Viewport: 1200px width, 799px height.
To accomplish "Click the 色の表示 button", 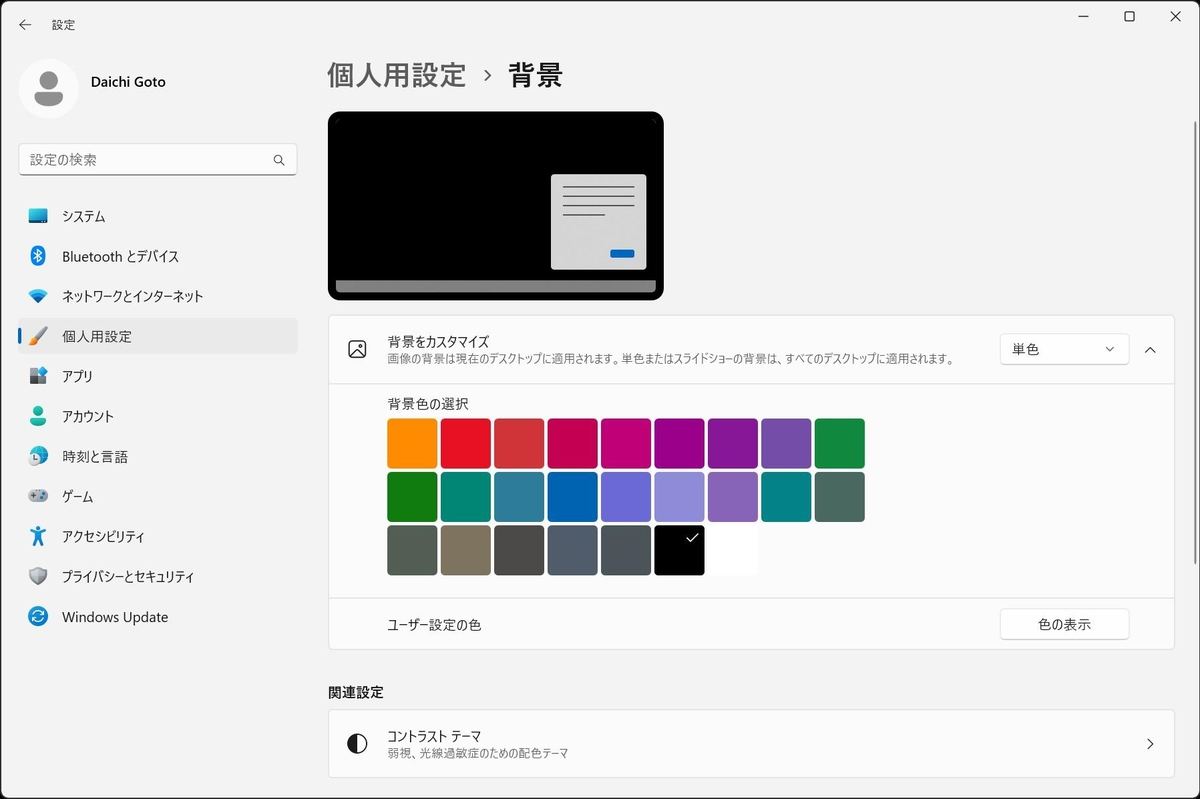I will click(x=1064, y=624).
